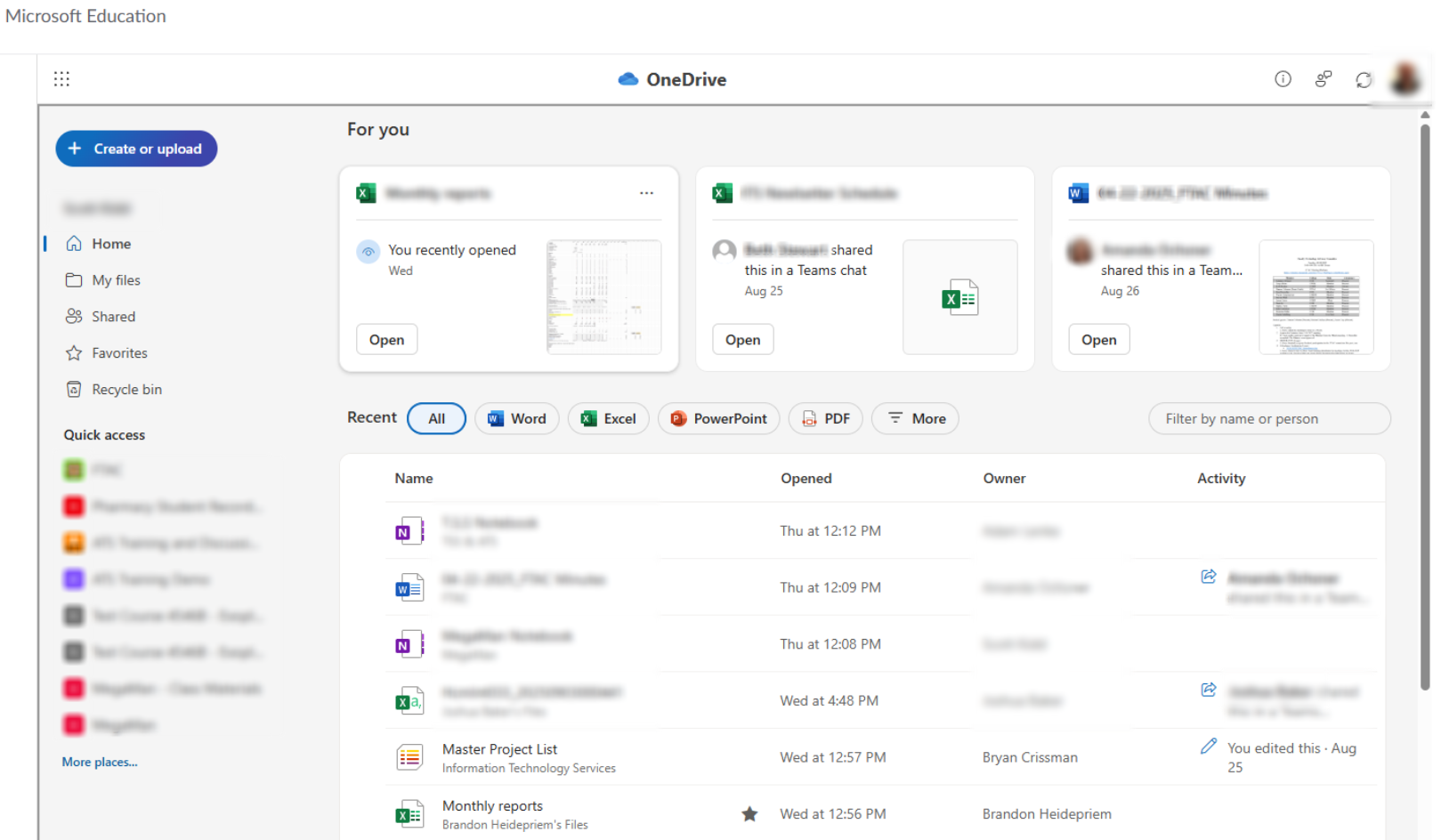Open the account profile picture
1441x840 pixels.
pos(1406,79)
